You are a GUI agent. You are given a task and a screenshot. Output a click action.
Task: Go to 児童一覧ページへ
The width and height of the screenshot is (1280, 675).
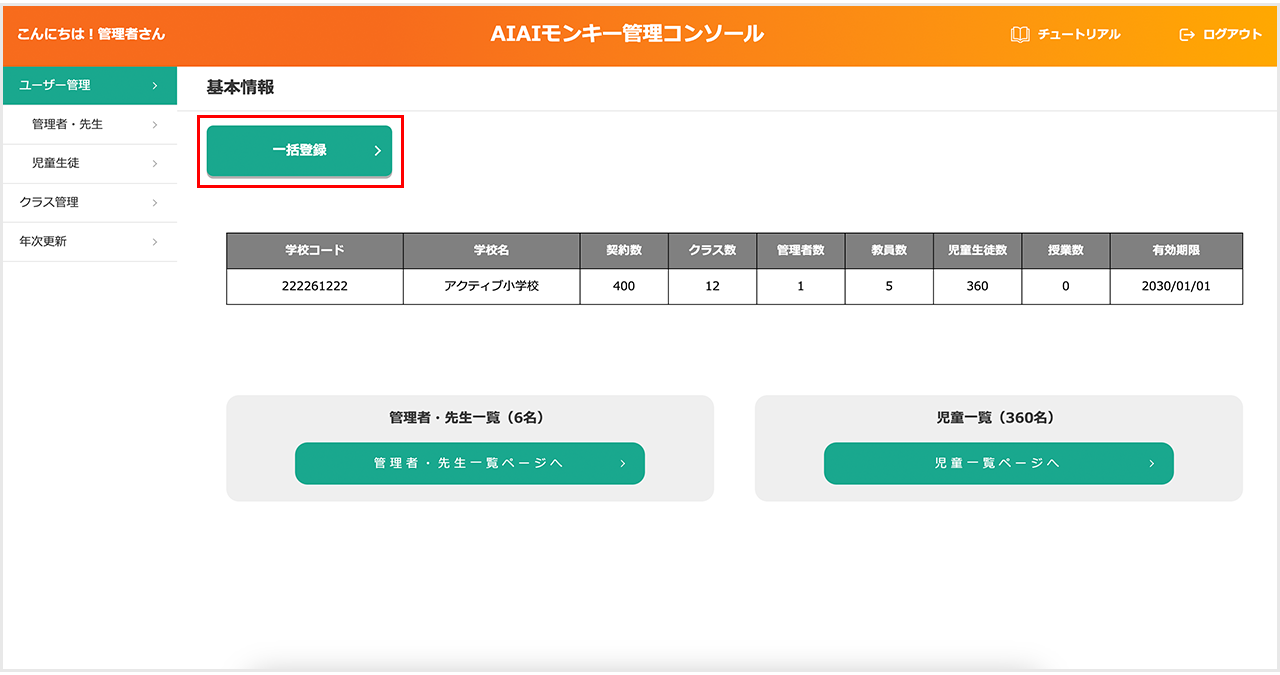[996, 464]
